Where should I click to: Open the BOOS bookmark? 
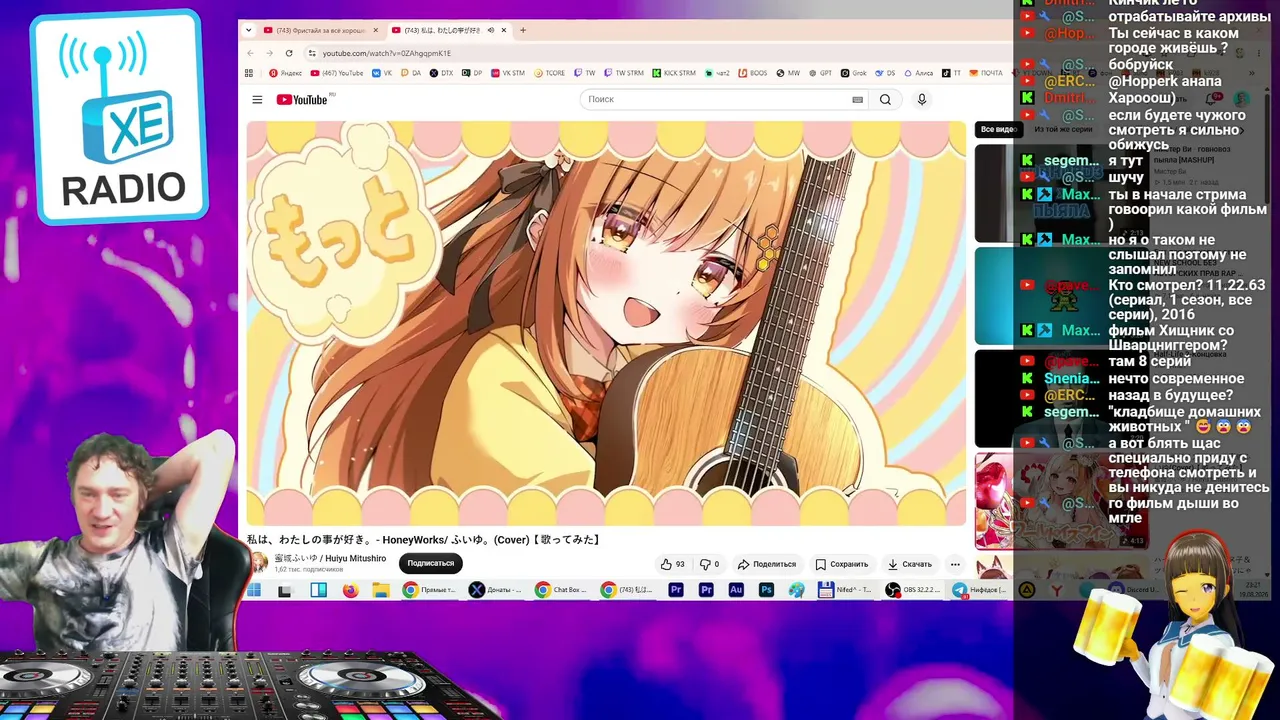[x=752, y=73]
